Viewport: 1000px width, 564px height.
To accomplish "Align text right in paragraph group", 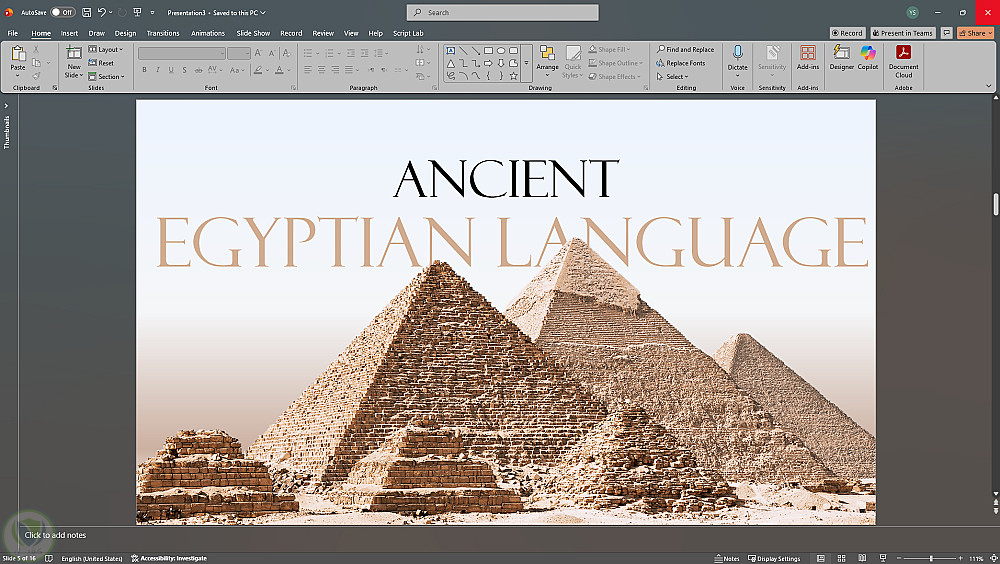I will click(x=335, y=70).
